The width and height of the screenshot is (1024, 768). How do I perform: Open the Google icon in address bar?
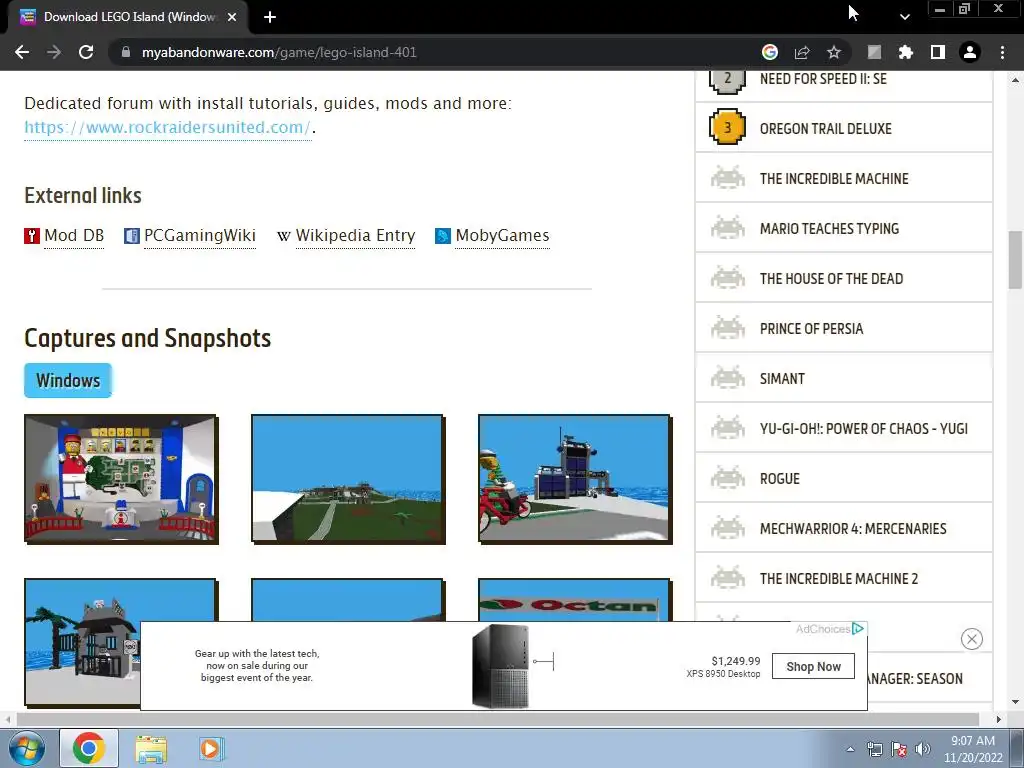770,52
